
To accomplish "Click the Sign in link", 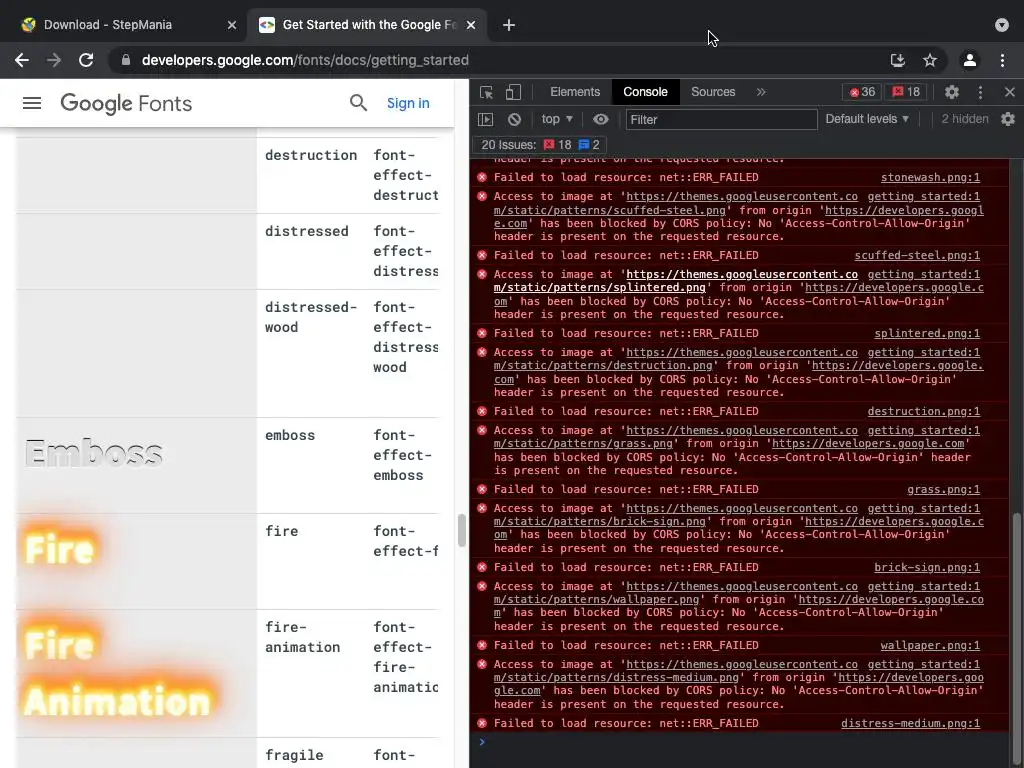I will 408,103.
